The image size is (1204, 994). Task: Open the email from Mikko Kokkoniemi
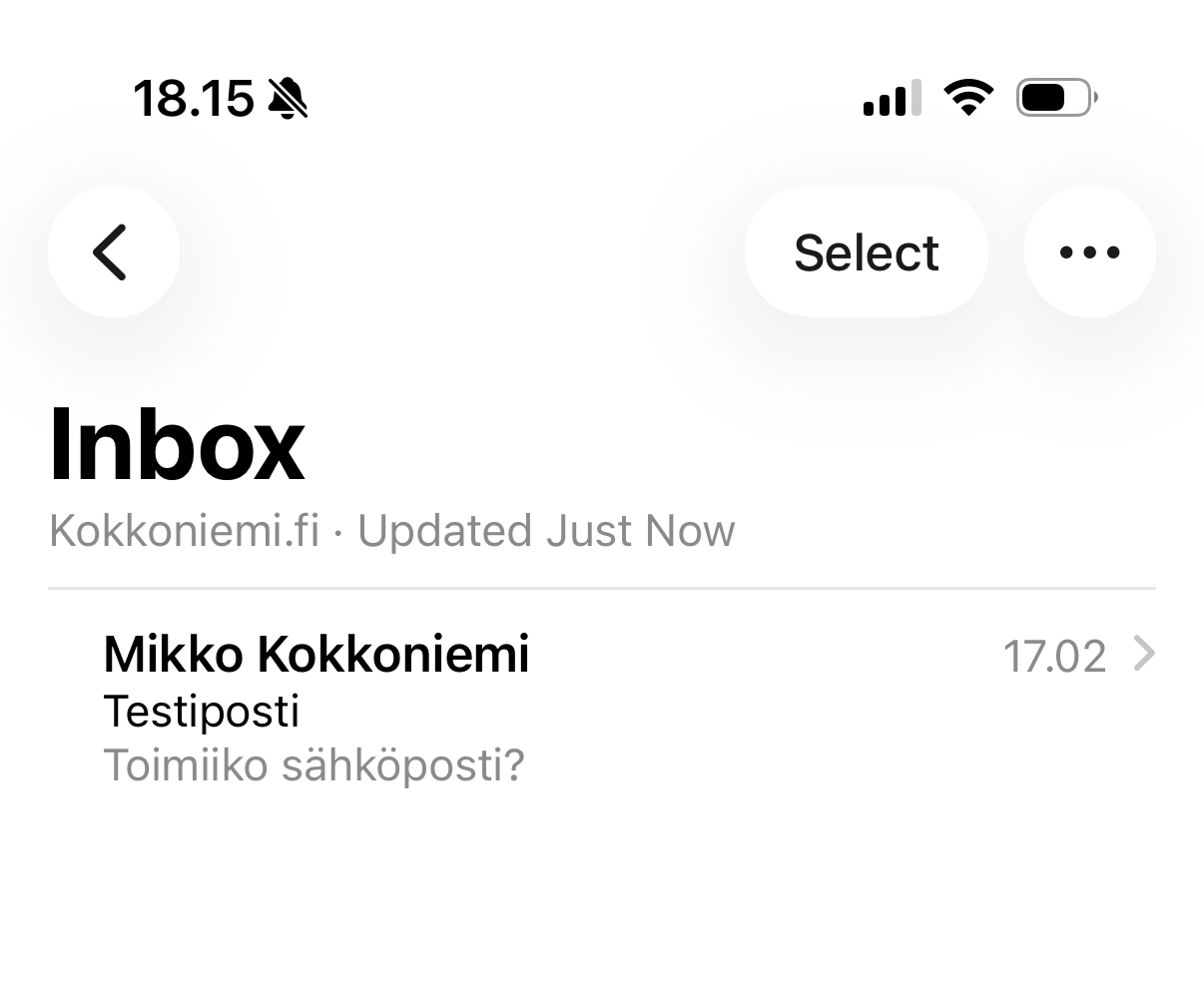315,655
